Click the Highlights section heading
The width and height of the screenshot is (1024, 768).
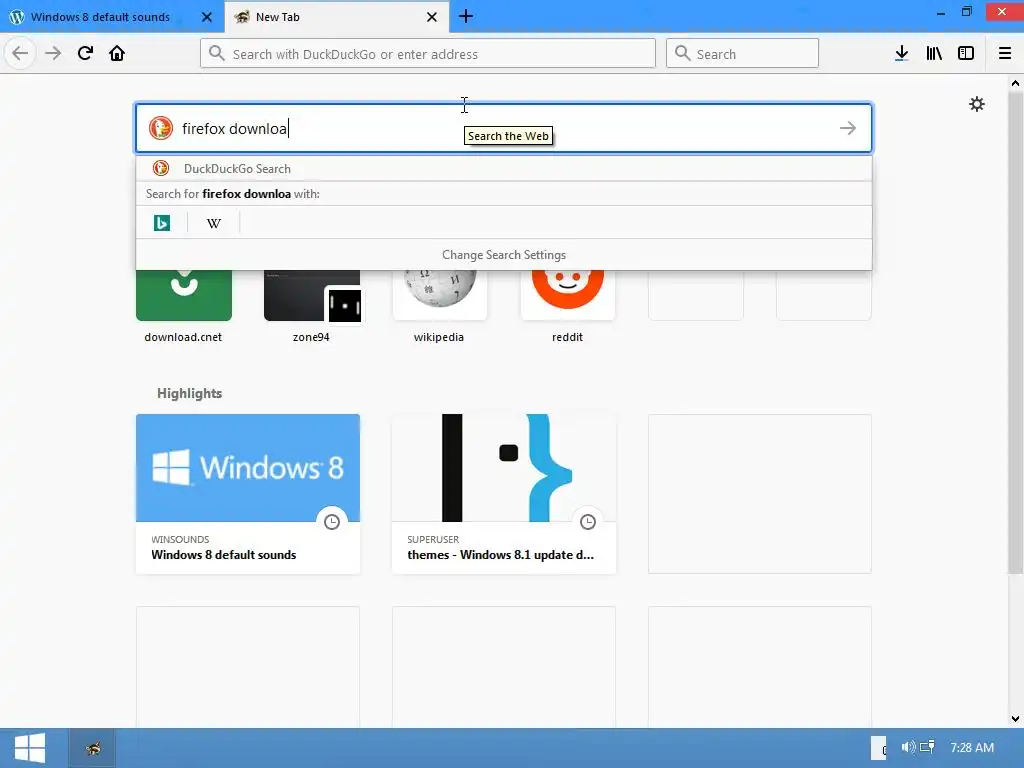coord(189,393)
